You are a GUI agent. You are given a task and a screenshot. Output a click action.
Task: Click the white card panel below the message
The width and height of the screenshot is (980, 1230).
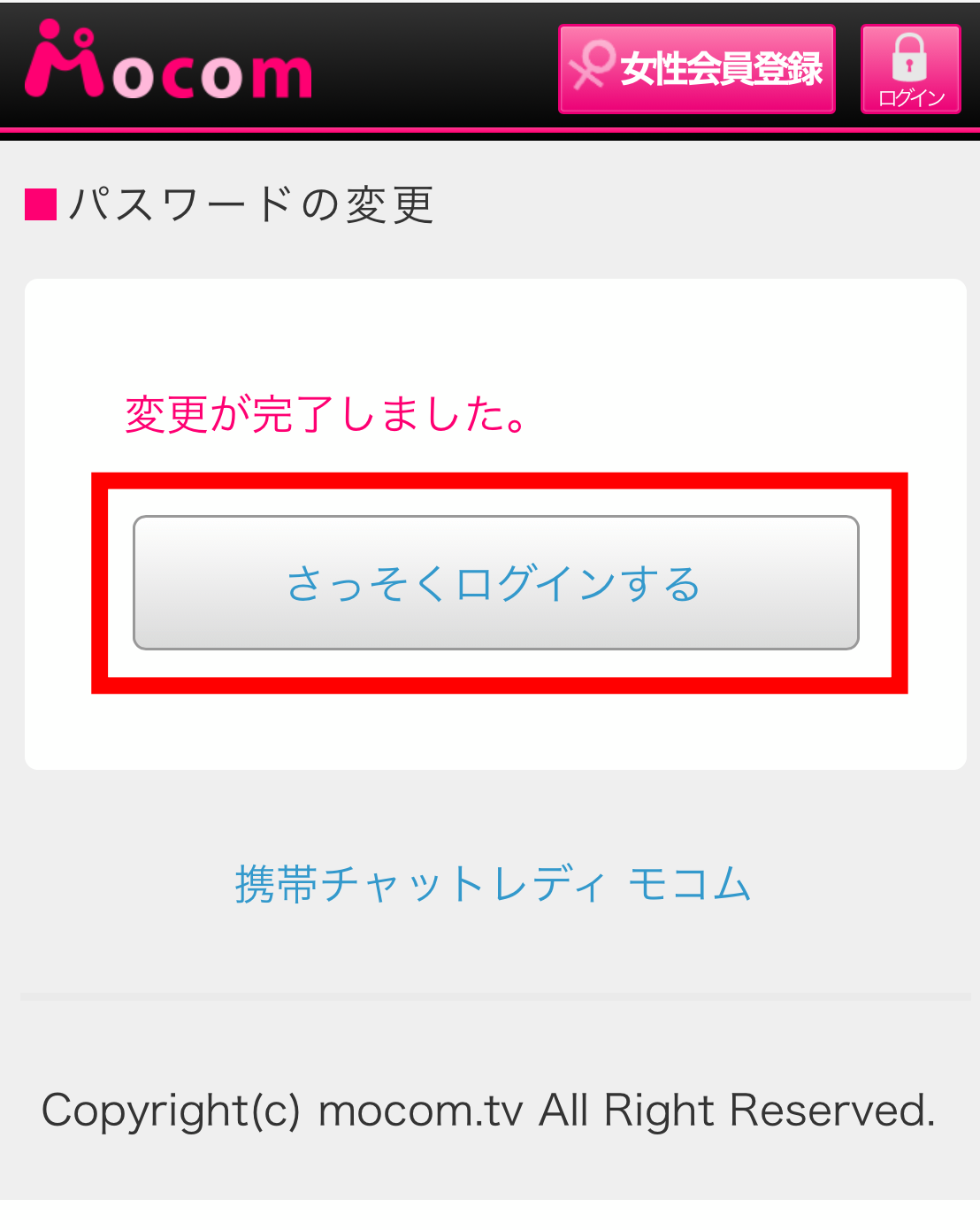[x=495, y=731]
